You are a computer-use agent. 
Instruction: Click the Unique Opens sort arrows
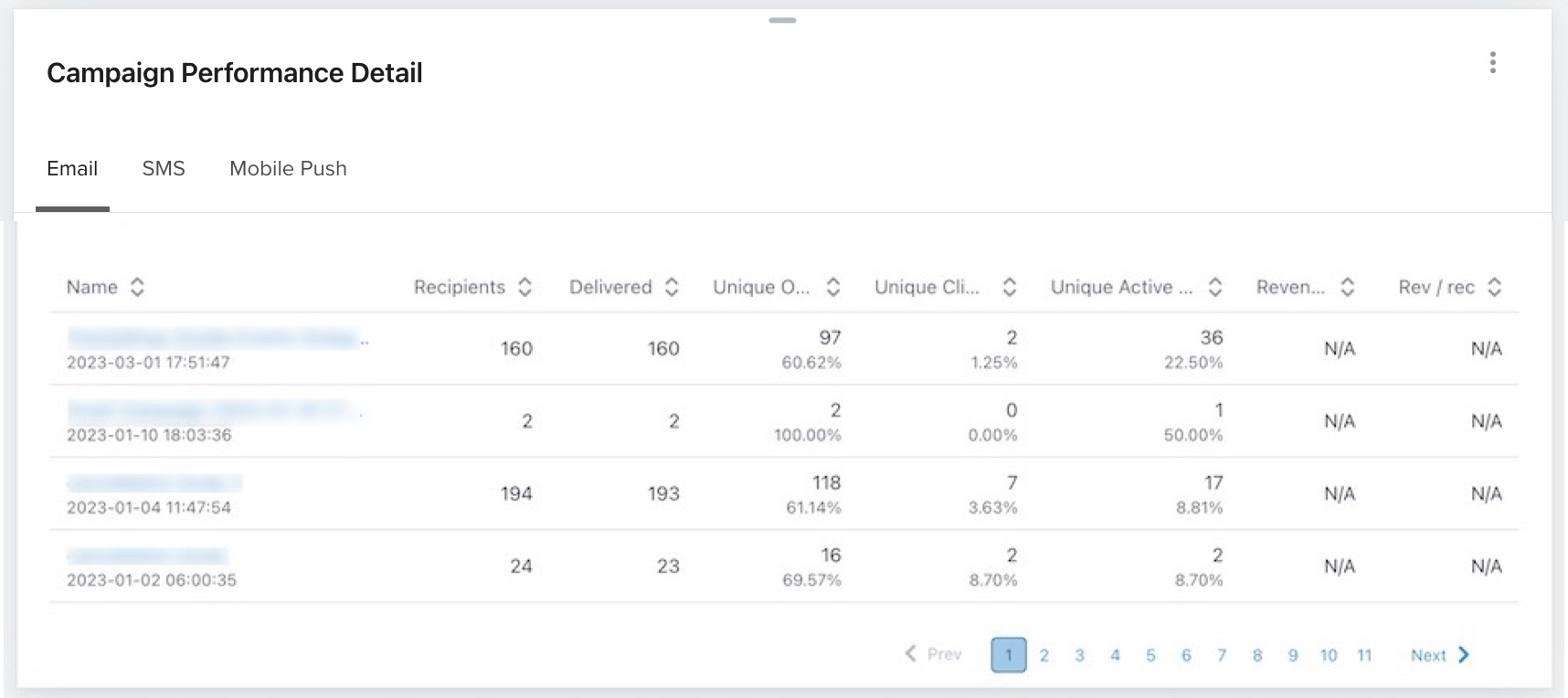832,287
